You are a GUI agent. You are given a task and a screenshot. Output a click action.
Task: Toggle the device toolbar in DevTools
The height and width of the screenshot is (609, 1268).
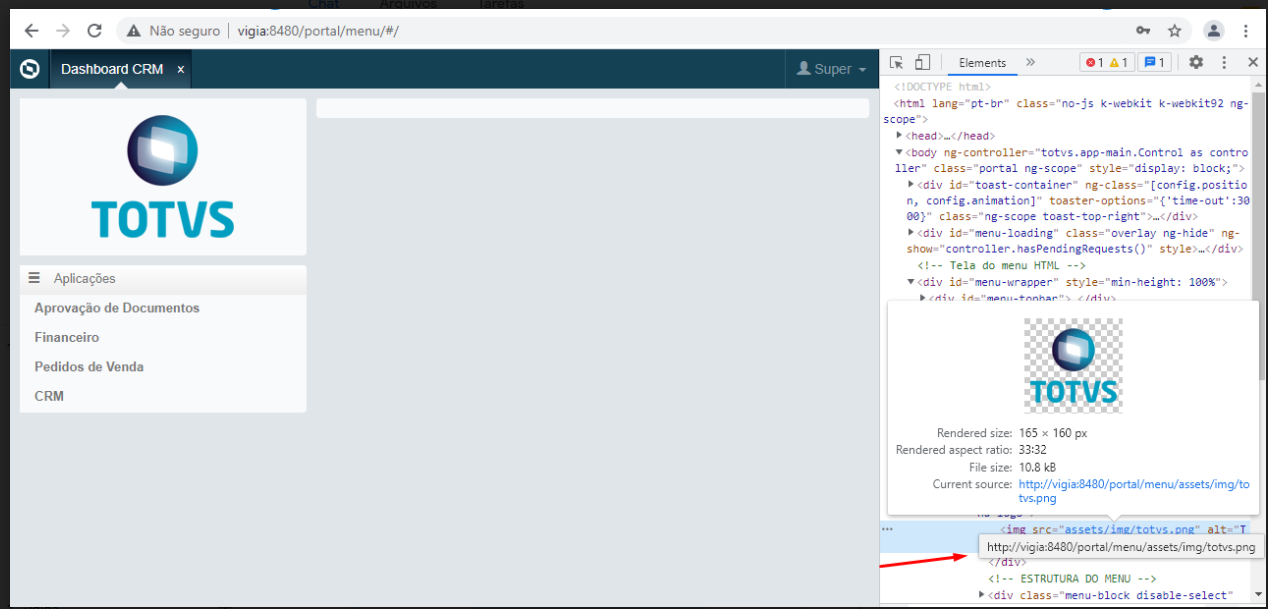coord(922,63)
